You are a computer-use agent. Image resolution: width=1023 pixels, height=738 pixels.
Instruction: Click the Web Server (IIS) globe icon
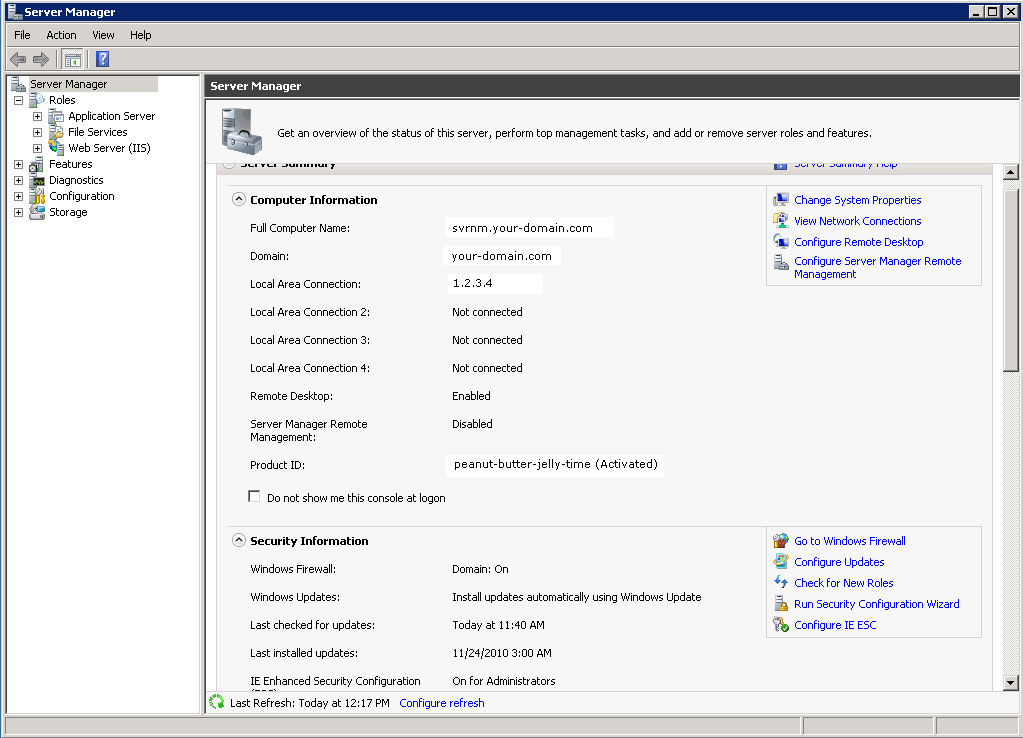57,148
